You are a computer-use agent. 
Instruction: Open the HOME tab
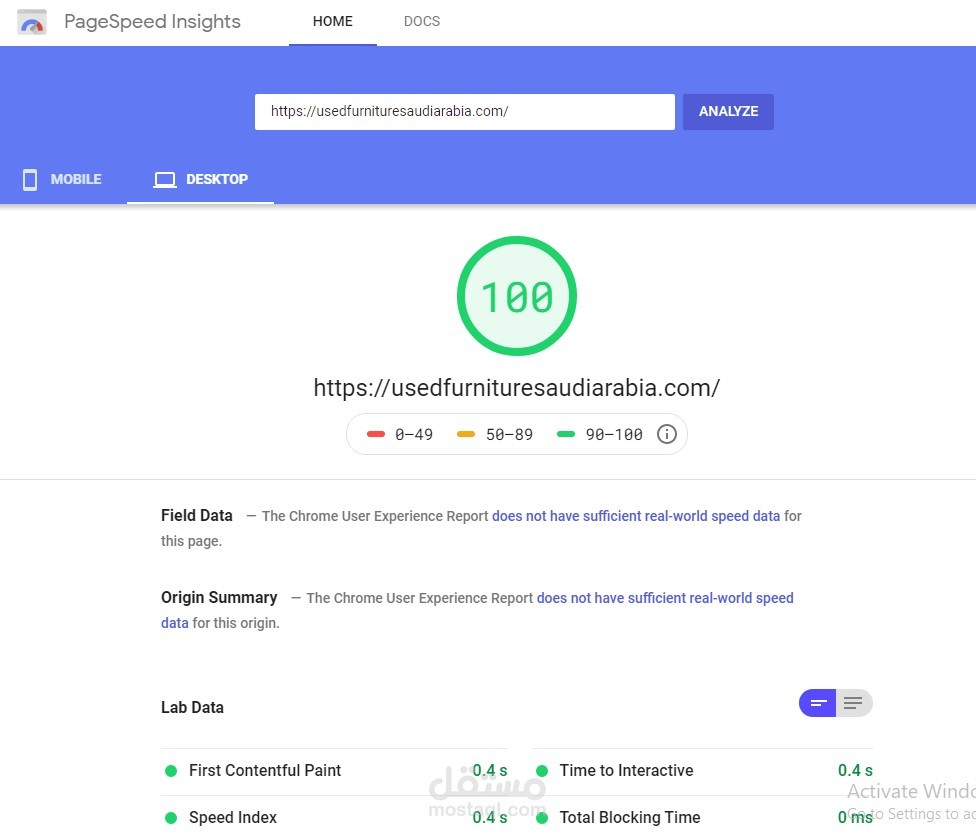(332, 22)
